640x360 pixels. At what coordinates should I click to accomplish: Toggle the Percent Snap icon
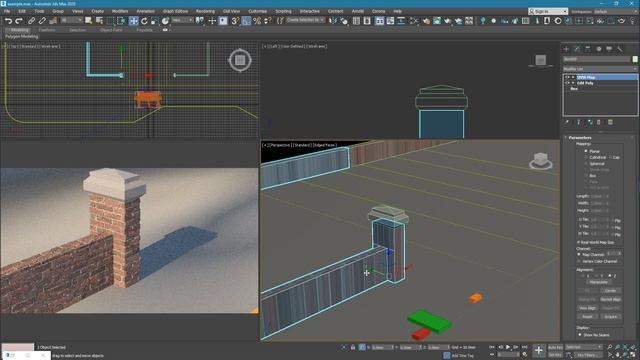point(257,21)
